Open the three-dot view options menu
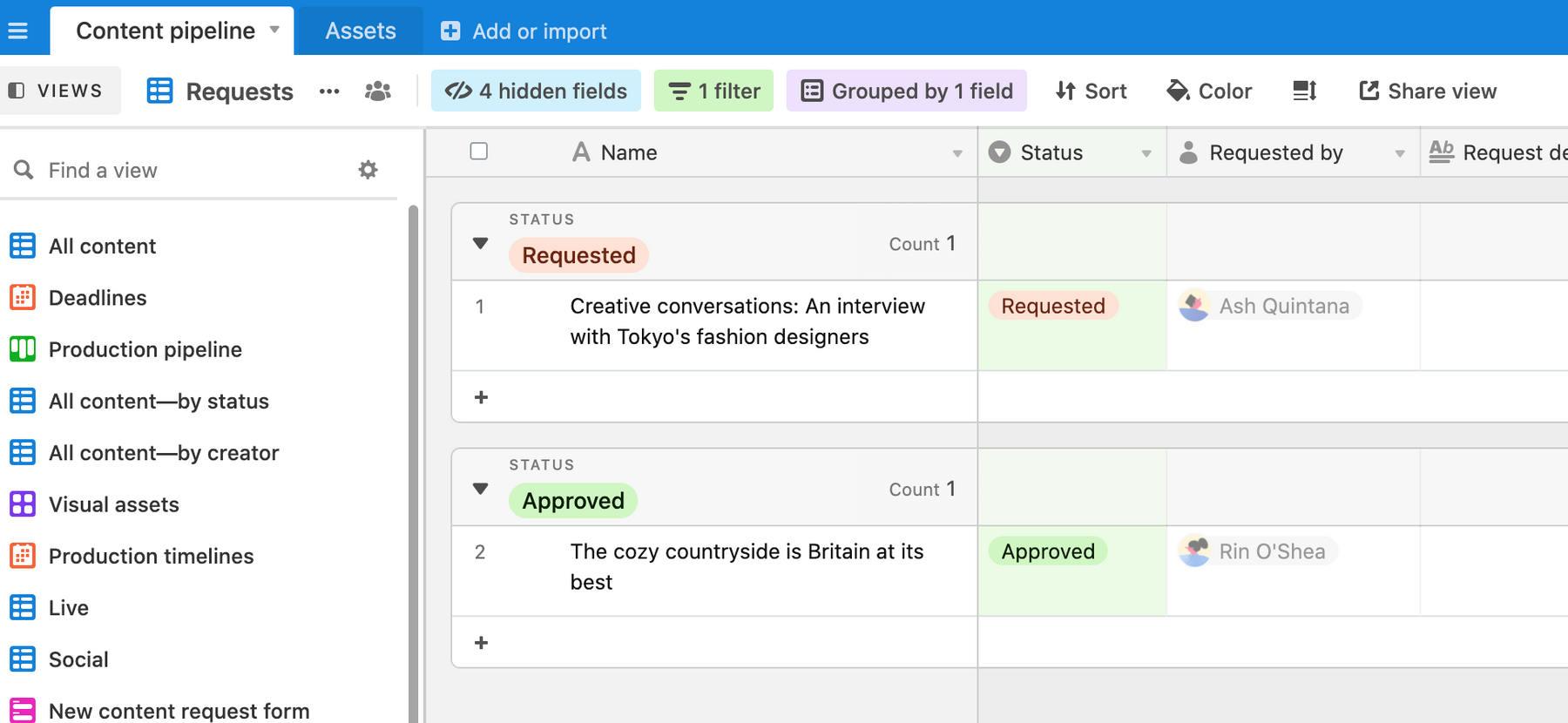The image size is (1568, 723). [329, 91]
